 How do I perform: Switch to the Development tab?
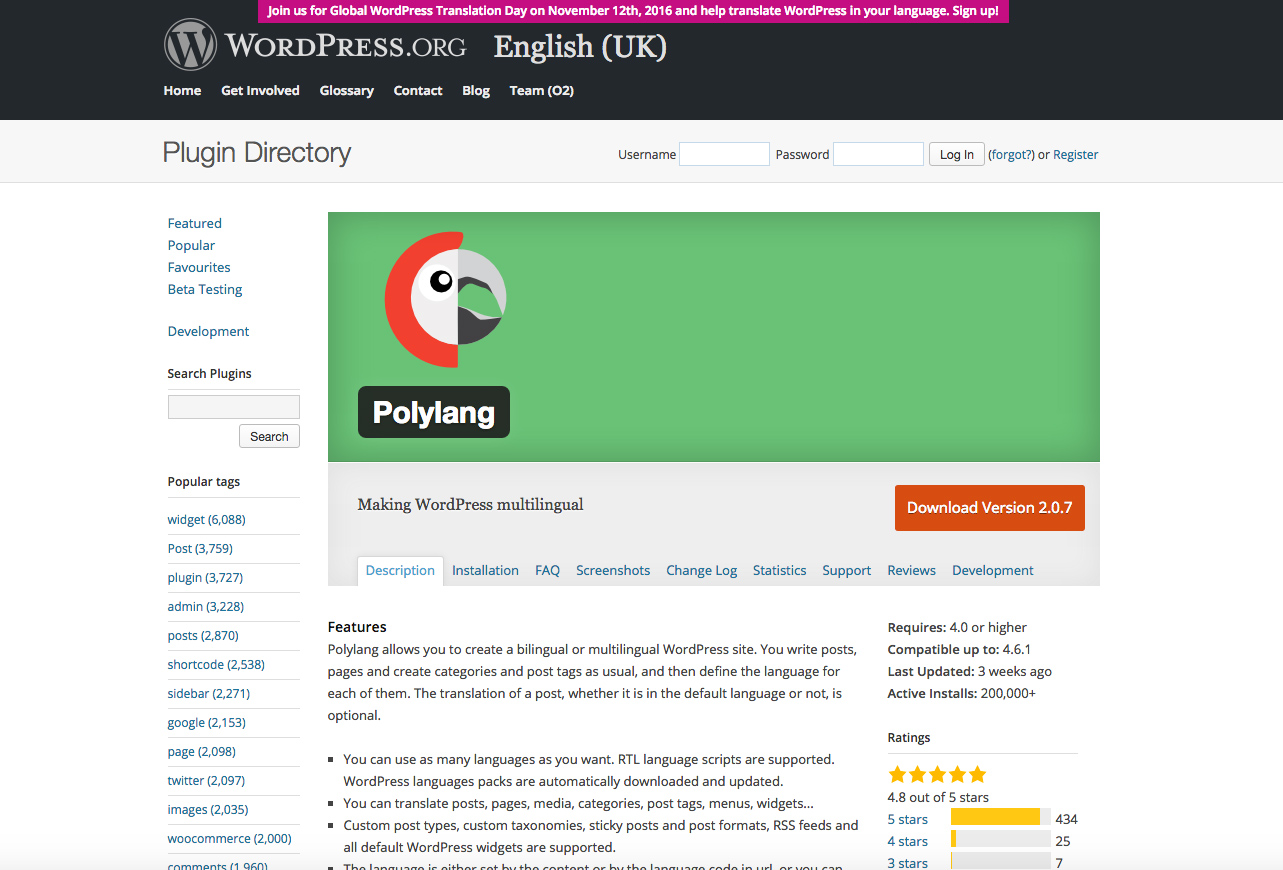(993, 570)
